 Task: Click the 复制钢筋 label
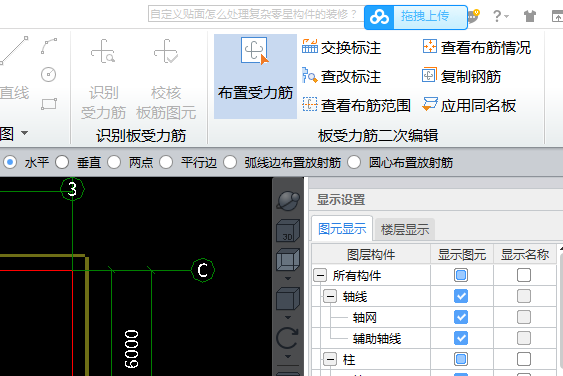pos(471,76)
